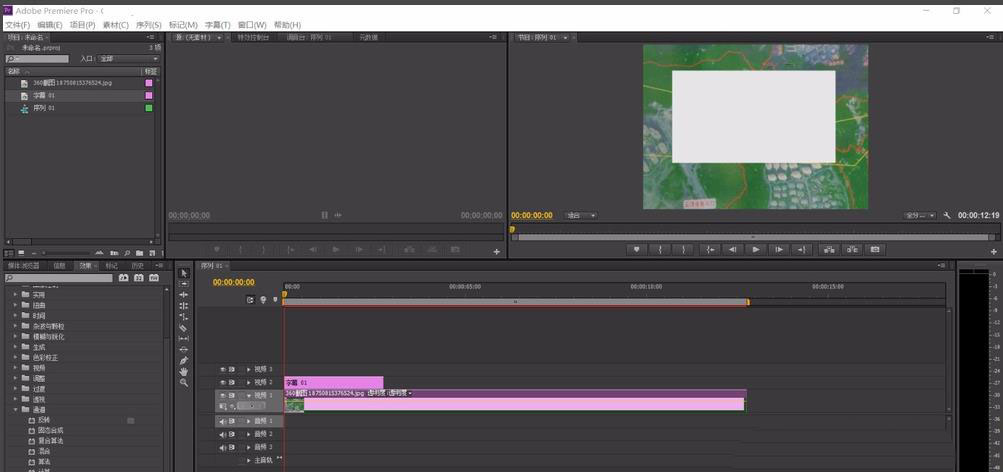The height and width of the screenshot is (472, 1003).
Task: Open program monitor wrench settings
Action: (947, 216)
